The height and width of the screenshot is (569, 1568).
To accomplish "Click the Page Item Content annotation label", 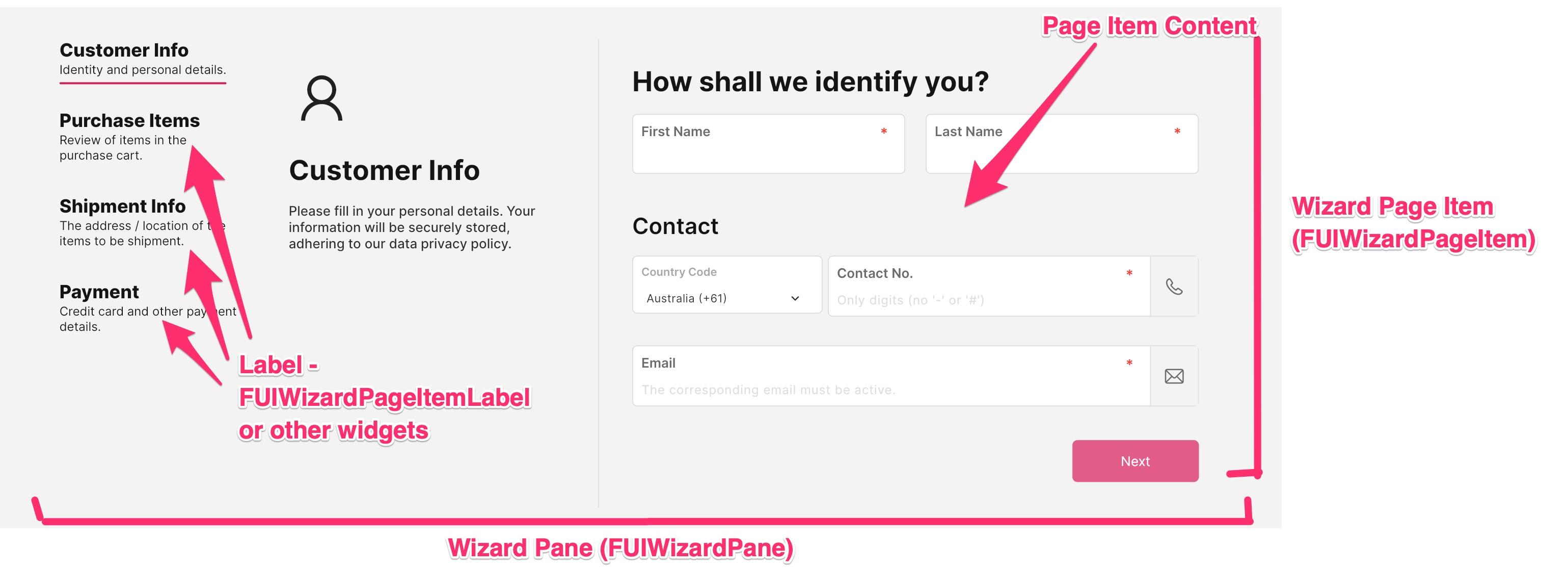I will tap(1149, 26).
